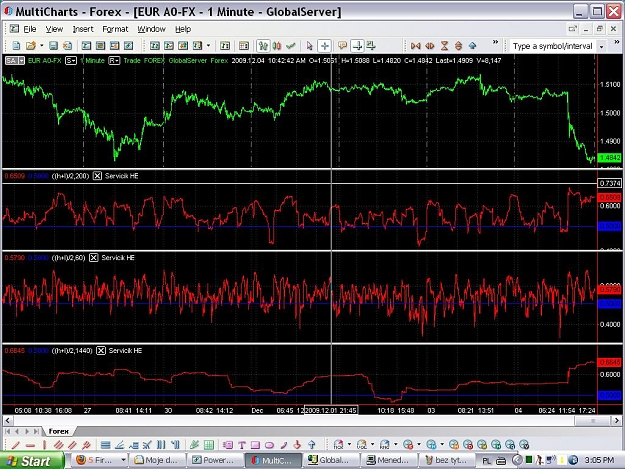Screen dimensions: 625x469
Task: Click the Save disk icon
Action: click(x=53, y=46)
